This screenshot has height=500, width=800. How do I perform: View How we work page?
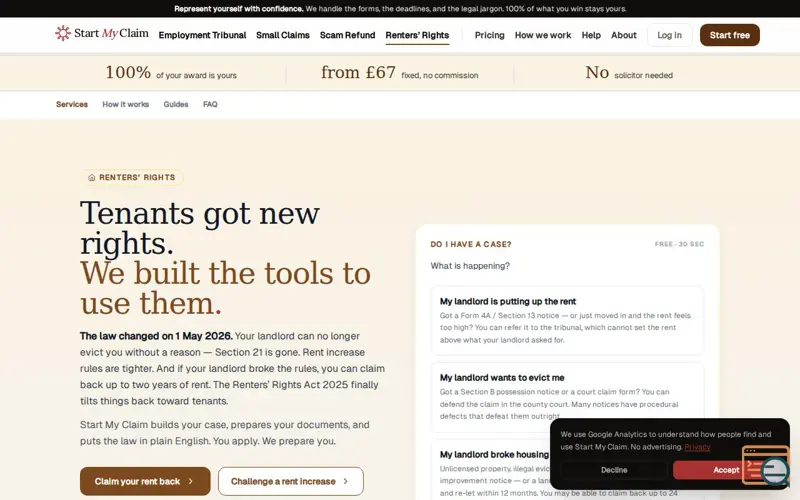(x=543, y=35)
